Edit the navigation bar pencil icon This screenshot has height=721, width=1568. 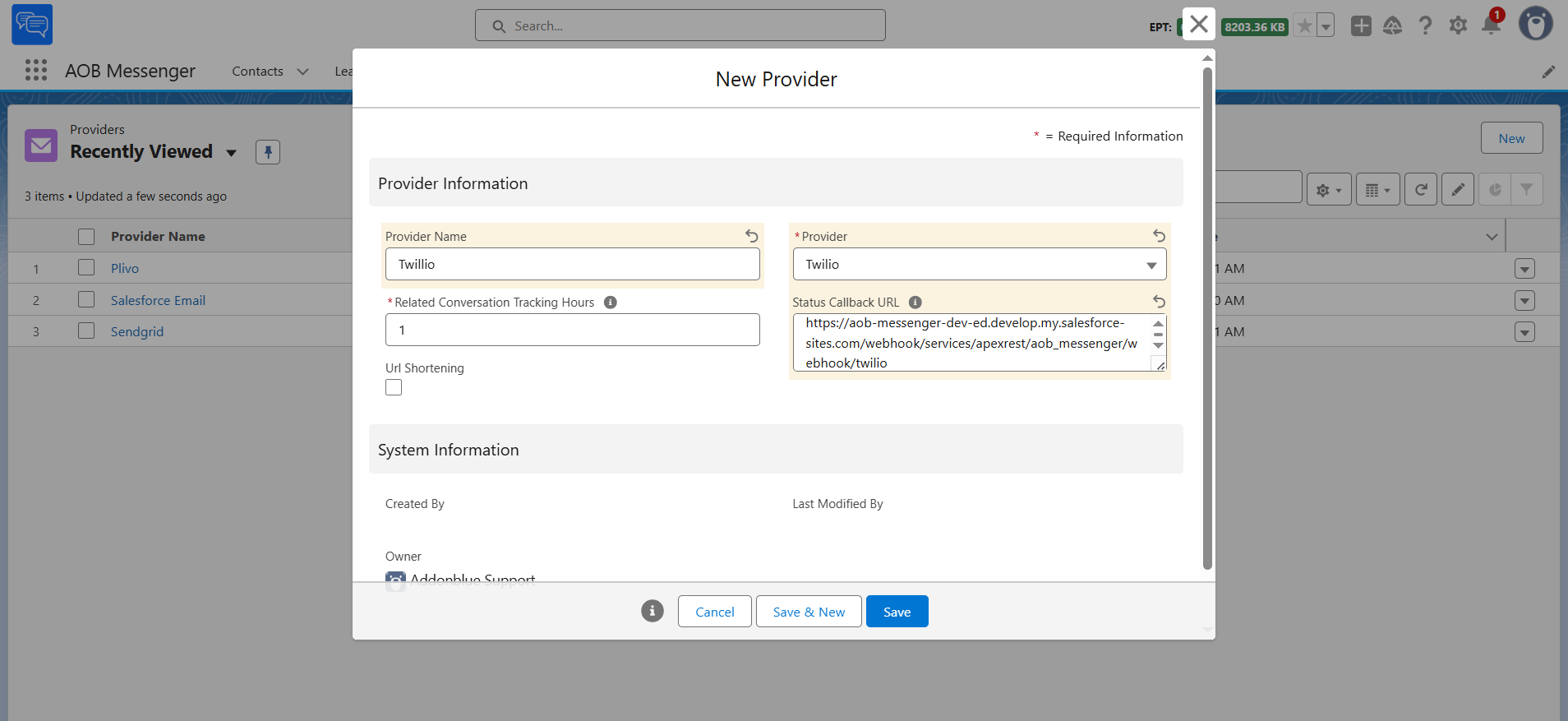(x=1548, y=72)
